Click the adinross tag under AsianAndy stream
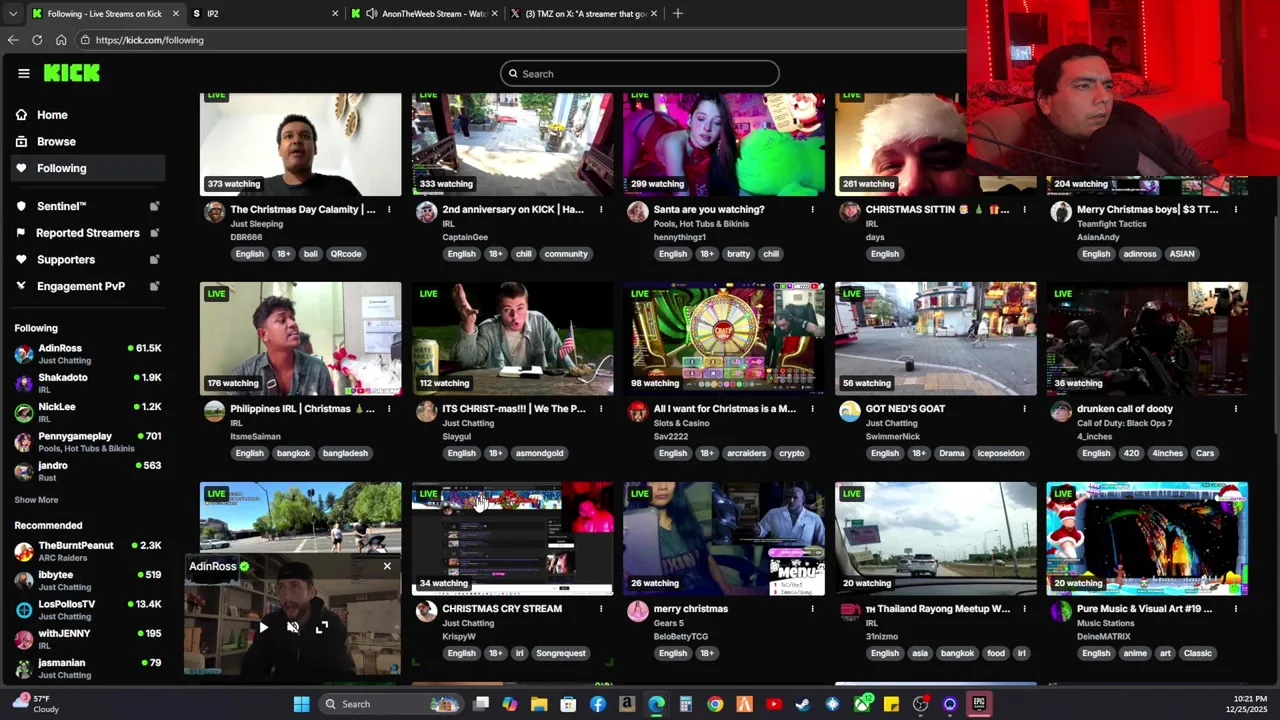 [x=1139, y=254]
